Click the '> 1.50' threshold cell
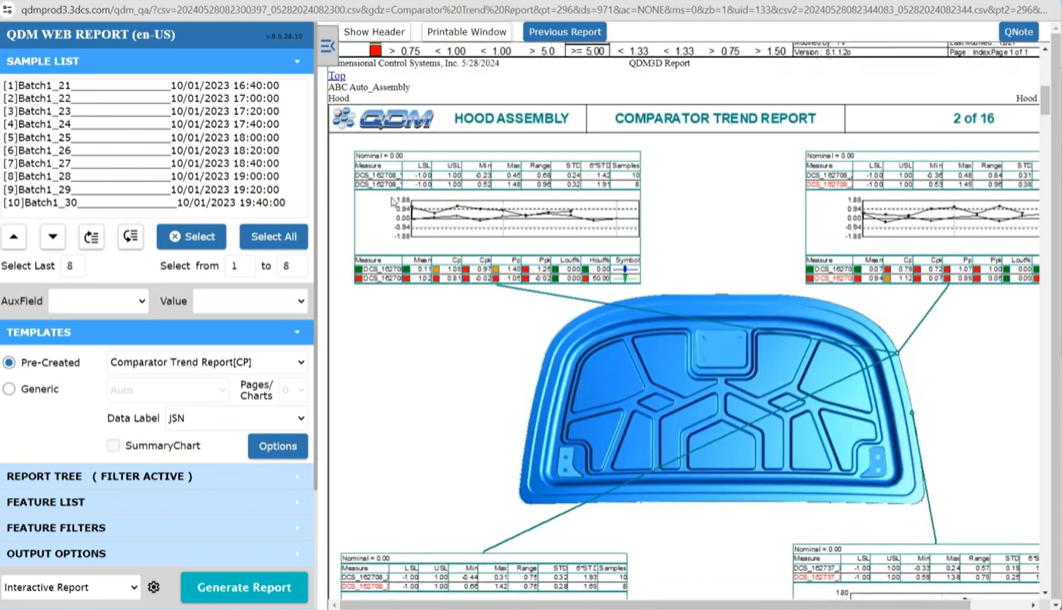 coord(771,51)
